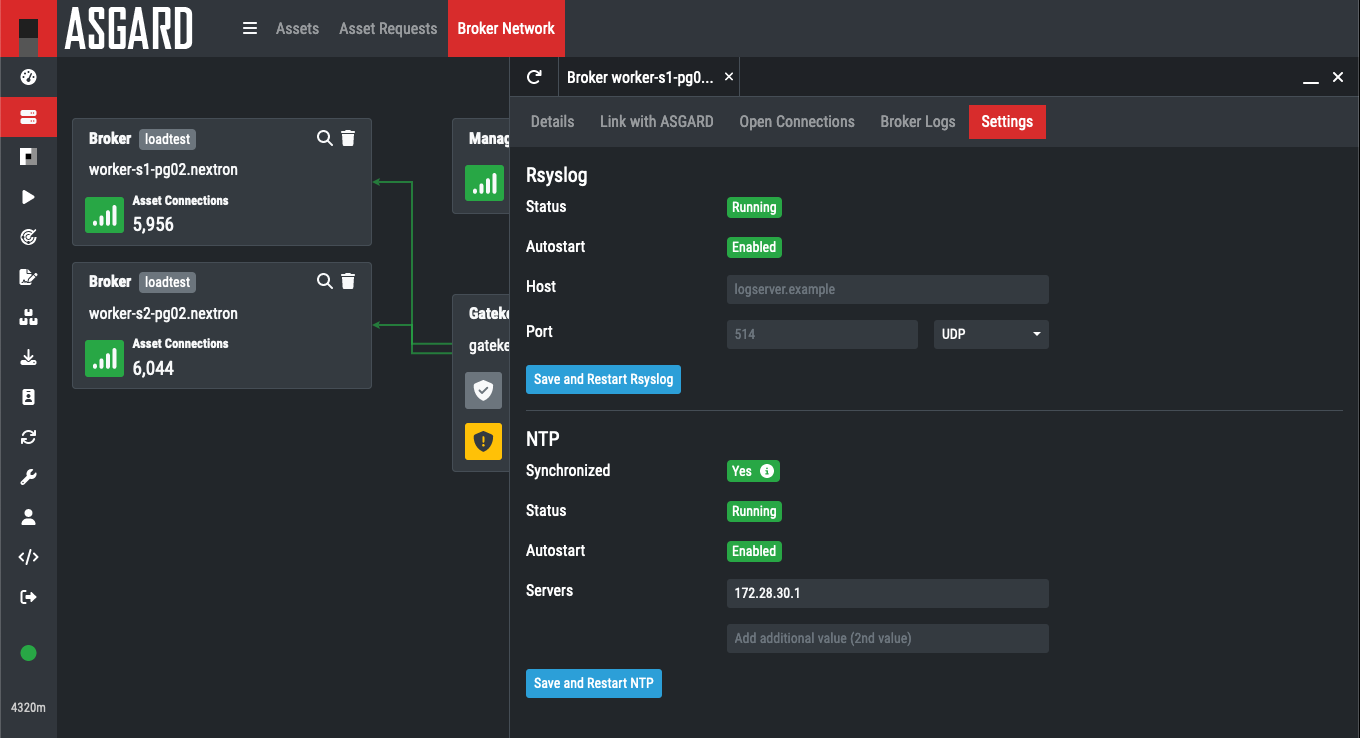This screenshot has width=1360, height=738.
Task: Inspect worker-s2-pg02.nextron broker with magnifier icon
Action: pos(324,282)
